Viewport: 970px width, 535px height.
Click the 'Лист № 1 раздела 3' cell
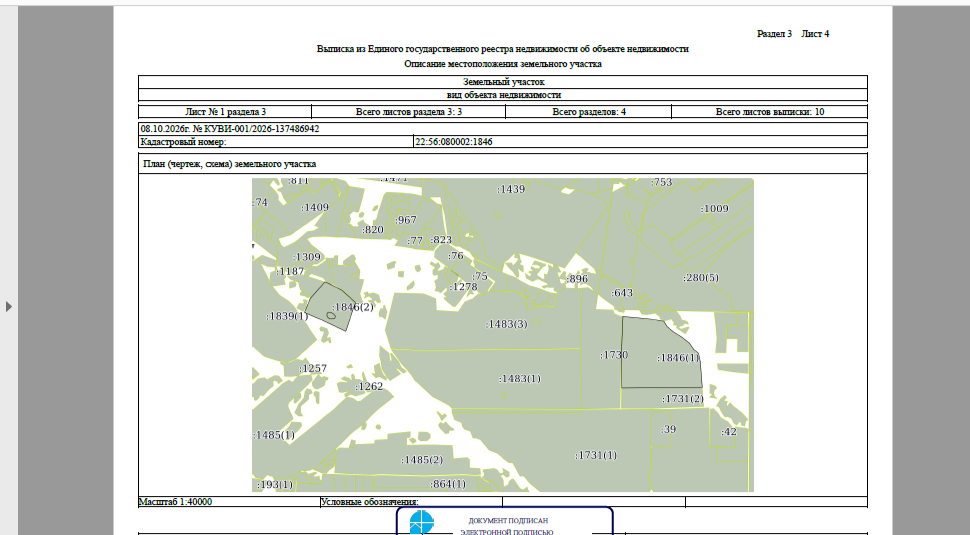(x=225, y=112)
